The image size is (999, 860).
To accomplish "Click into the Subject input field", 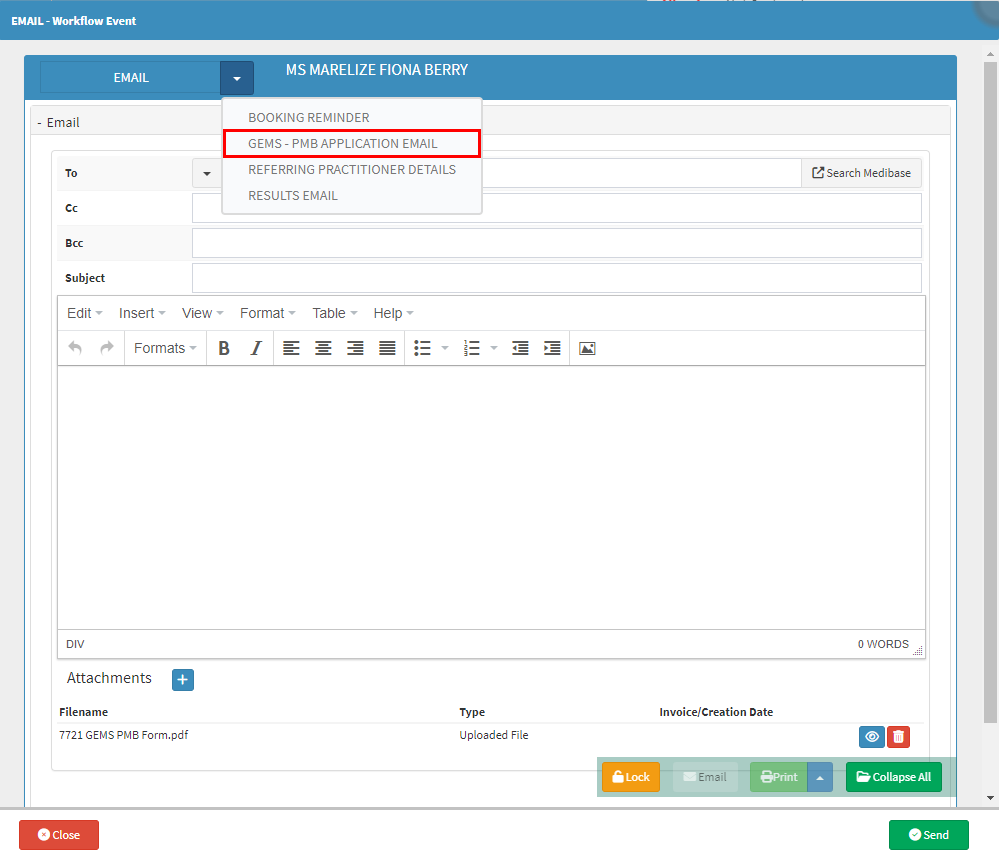I will (x=557, y=278).
